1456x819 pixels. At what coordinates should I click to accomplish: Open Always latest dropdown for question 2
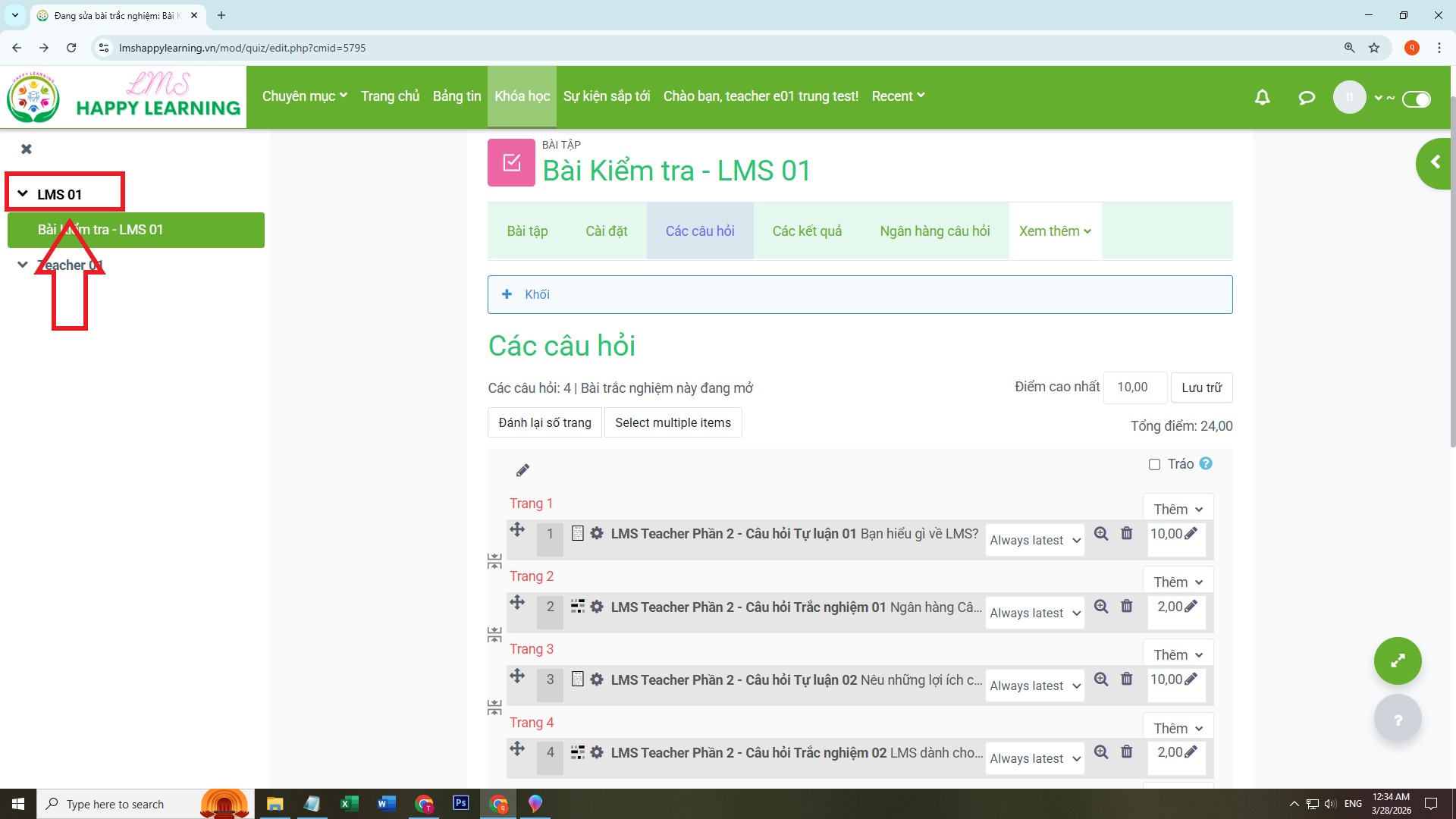coord(1034,613)
